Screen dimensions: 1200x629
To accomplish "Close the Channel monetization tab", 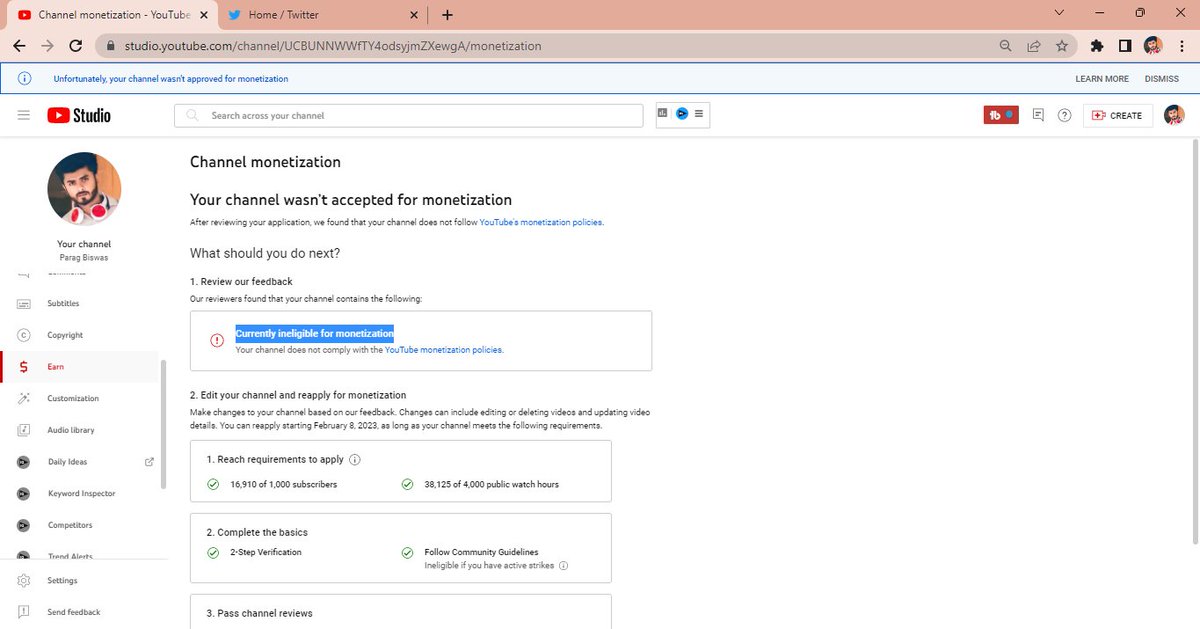I will point(204,15).
